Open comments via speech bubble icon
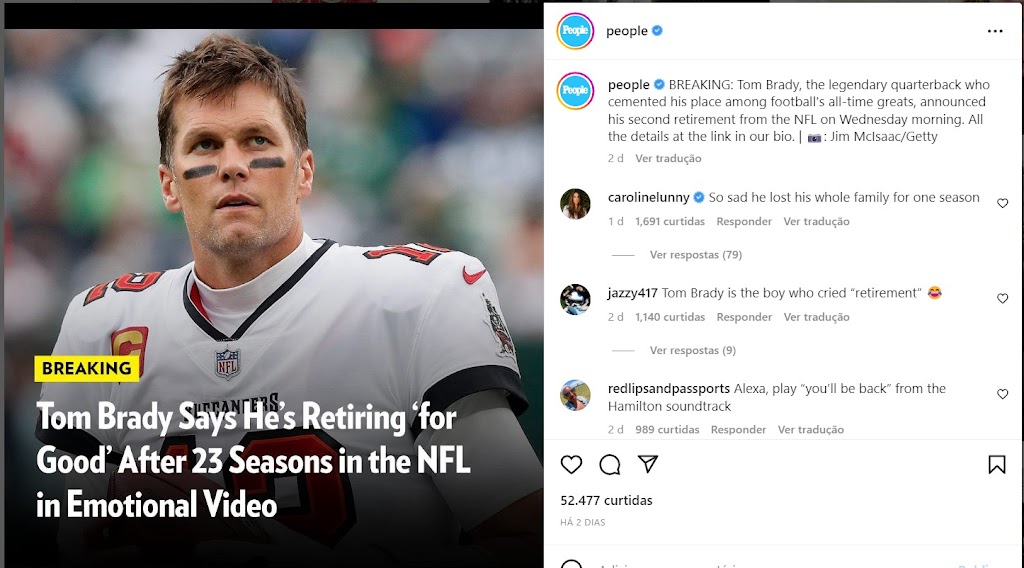 [609, 464]
